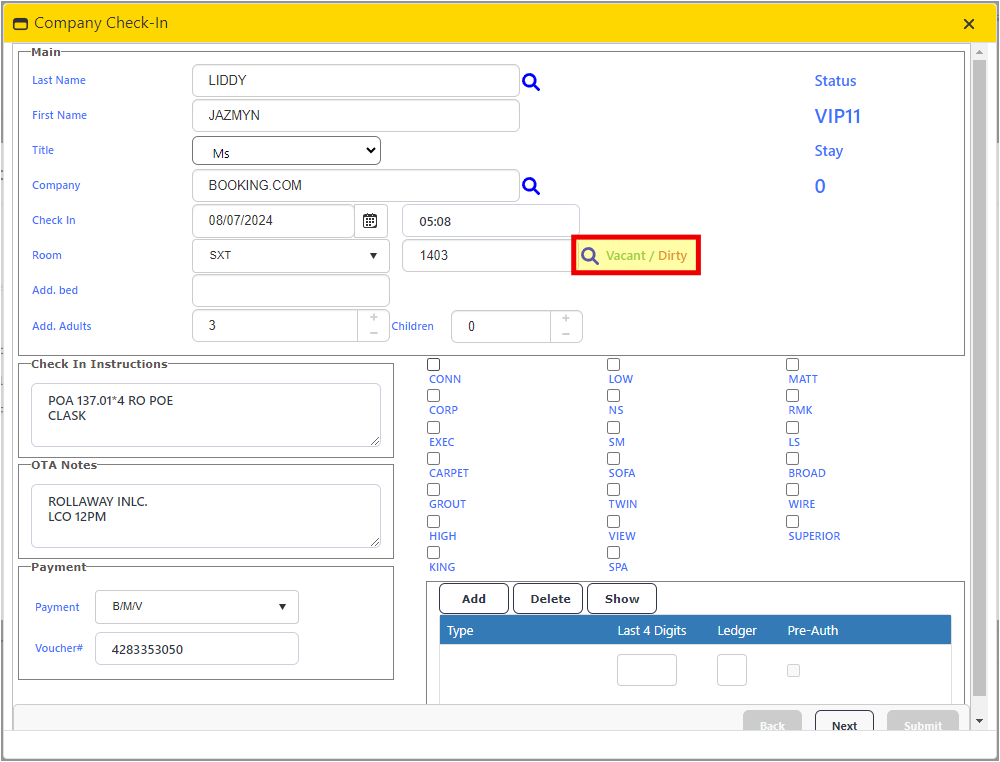Tick the CONN checkbox
Viewport: 1000px width, 762px height.
[x=434, y=364]
